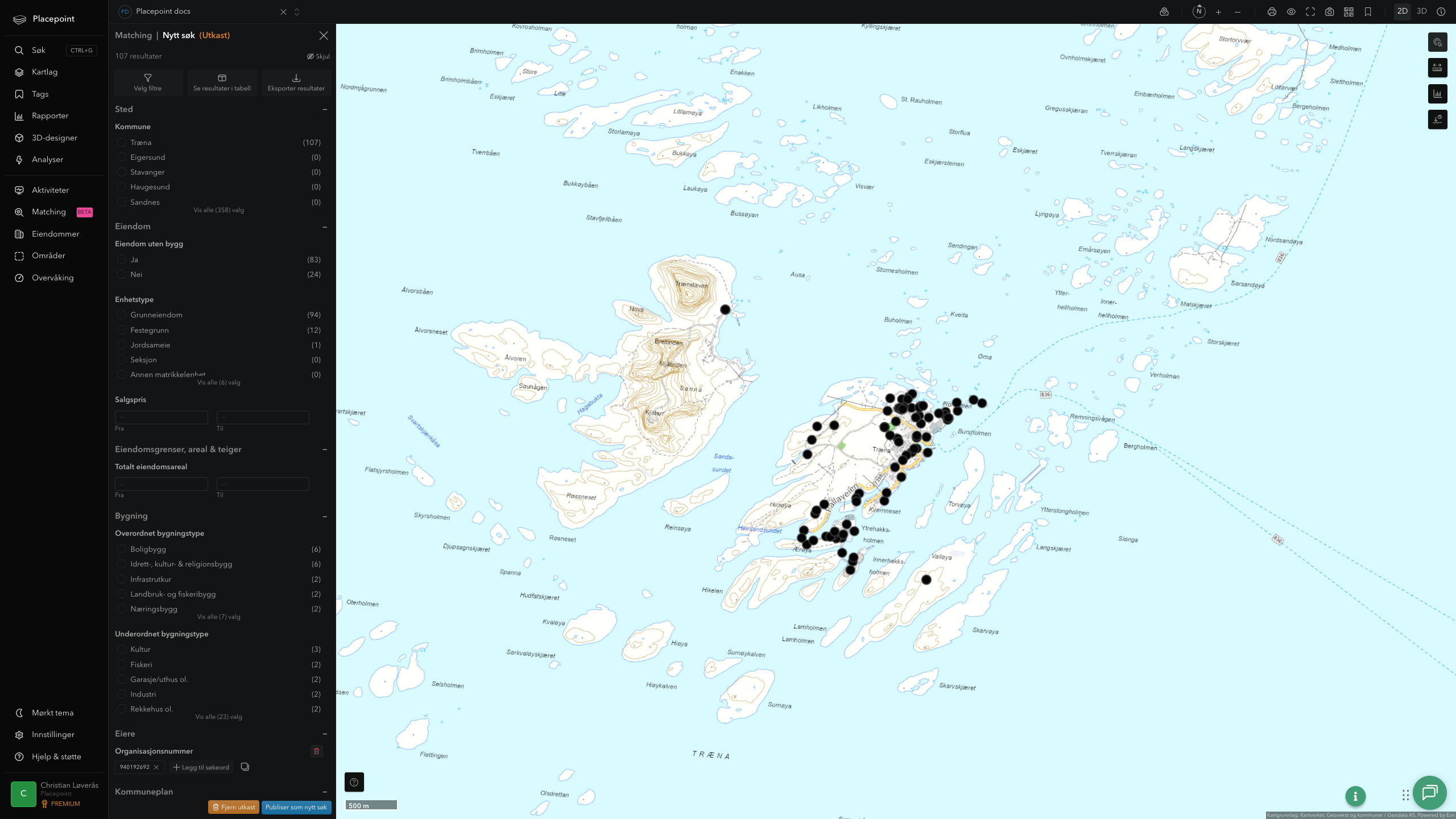Open Eiendommer in the sidebar
The image size is (1456, 819).
(55, 234)
